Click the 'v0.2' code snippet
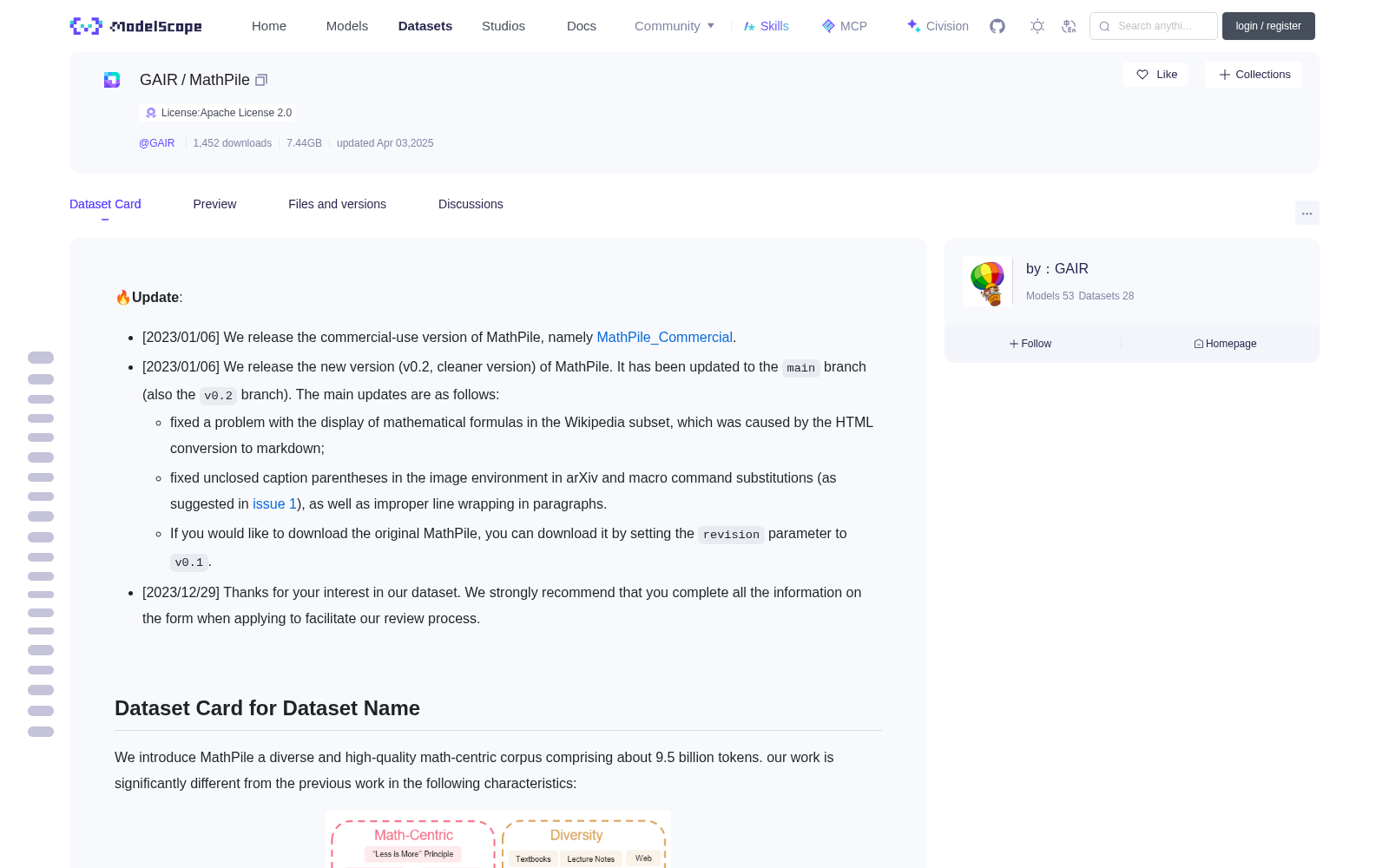Viewport: 1389px width, 868px height. (x=218, y=396)
